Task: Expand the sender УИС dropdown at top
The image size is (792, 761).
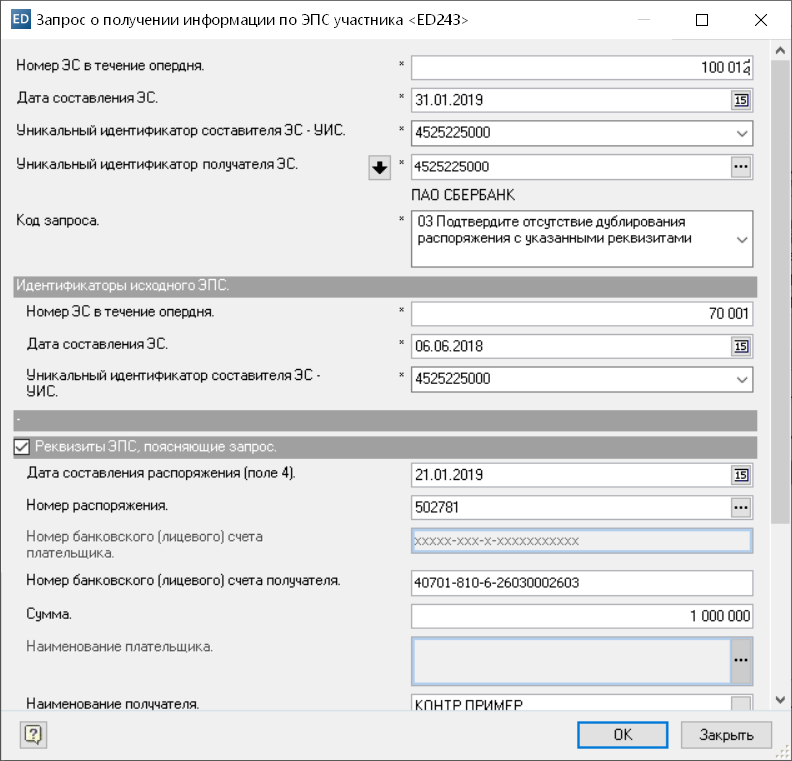Action: [741, 132]
